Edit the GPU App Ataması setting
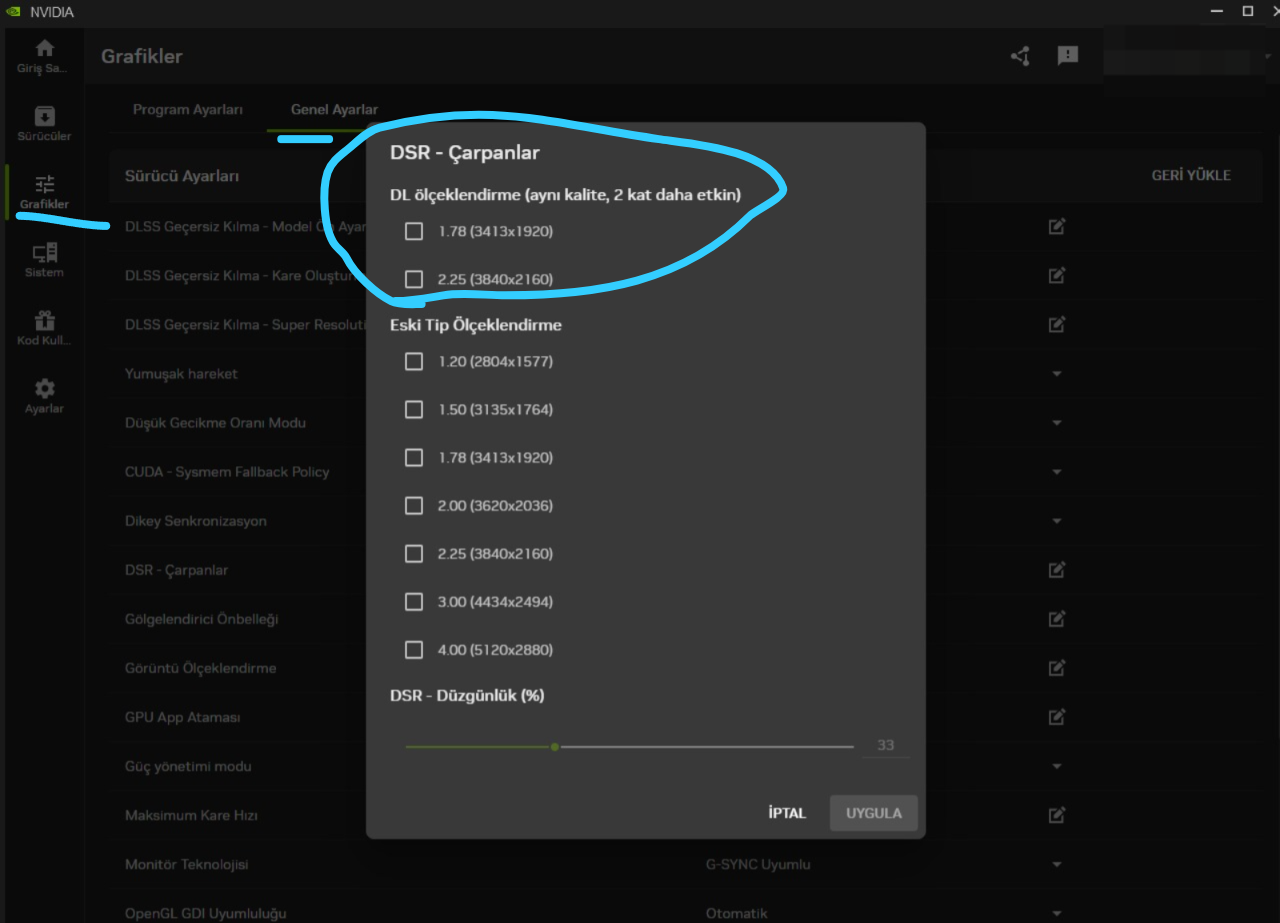 click(1057, 717)
